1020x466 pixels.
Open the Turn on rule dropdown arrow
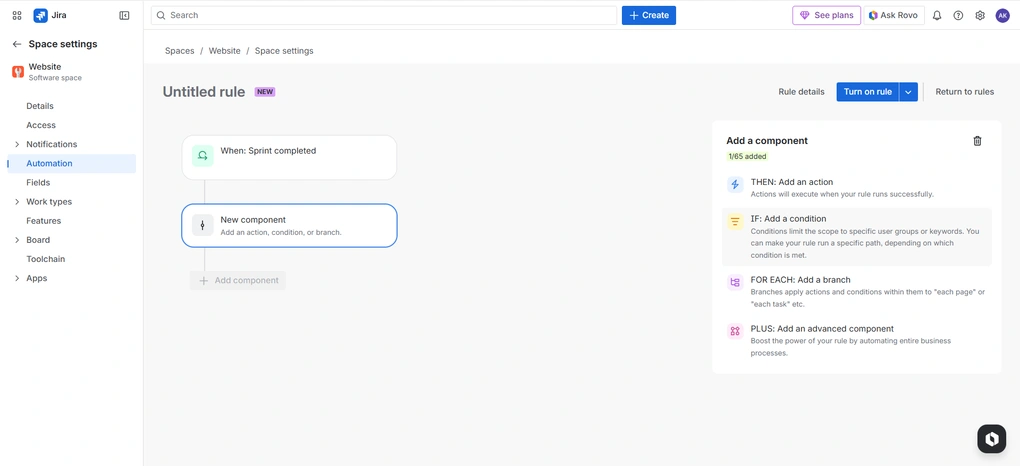pos(909,92)
